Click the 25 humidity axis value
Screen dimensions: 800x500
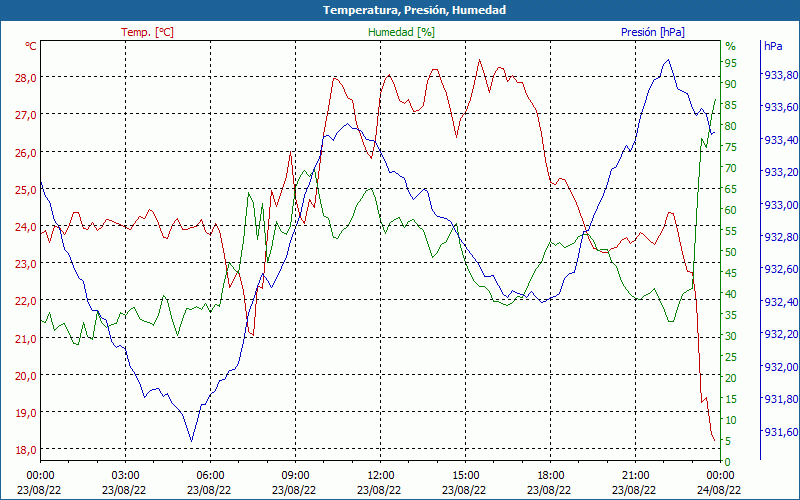pos(731,357)
